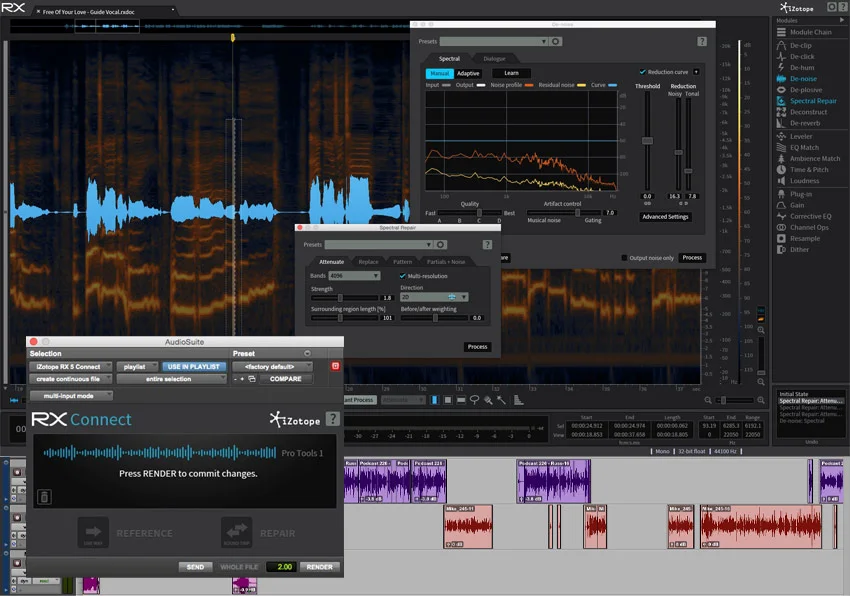Switch De-noise to Adaptive mode

point(468,73)
